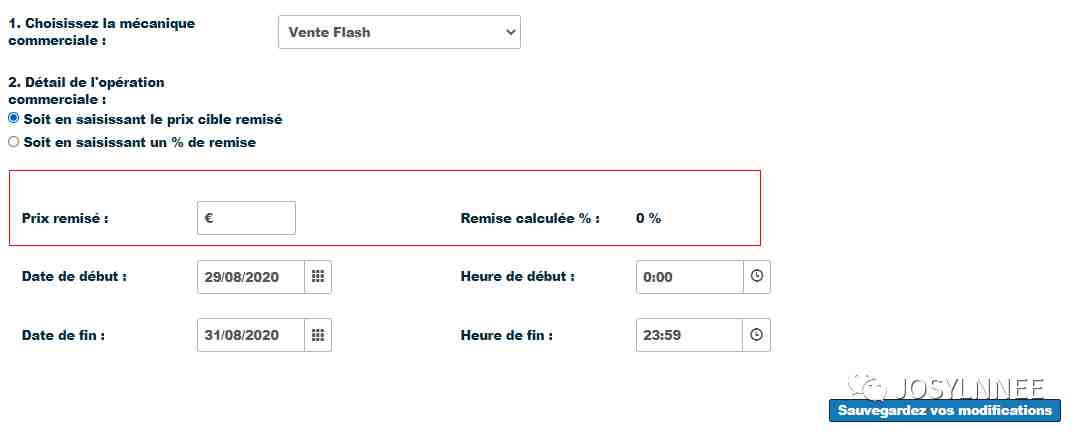
Task: Open the mécanique commerciale combo box
Action: (x=399, y=32)
